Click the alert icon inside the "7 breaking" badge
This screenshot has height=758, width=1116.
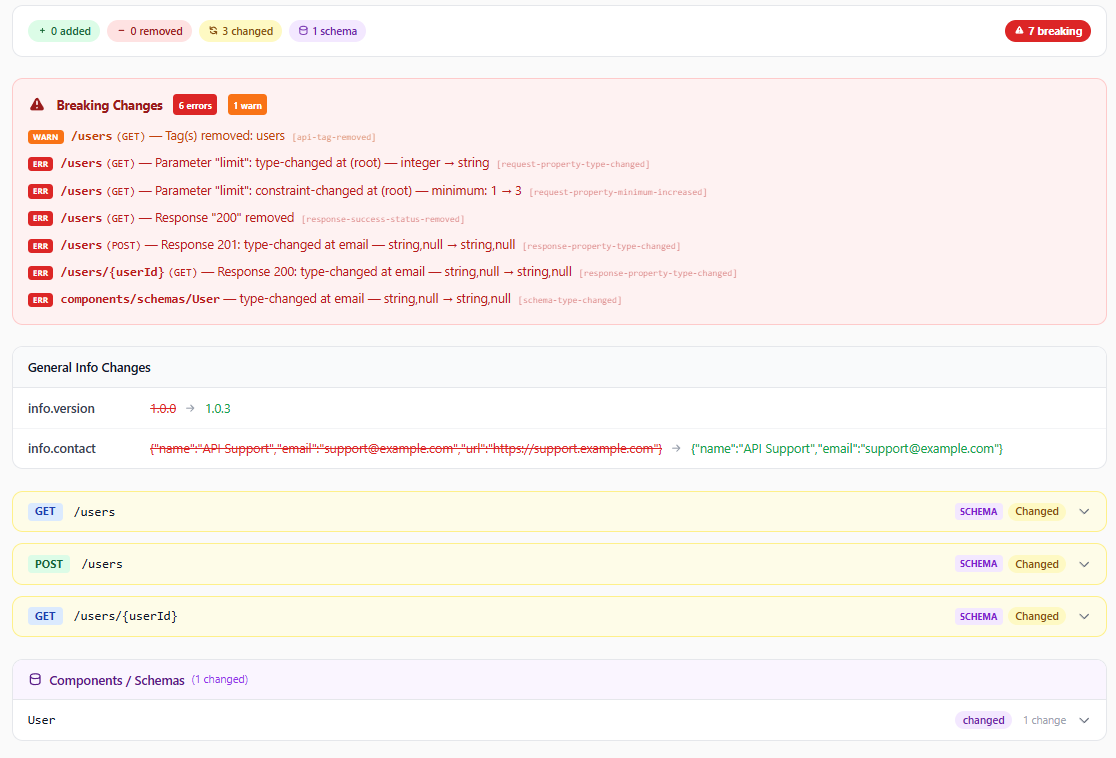point(1018,30)
